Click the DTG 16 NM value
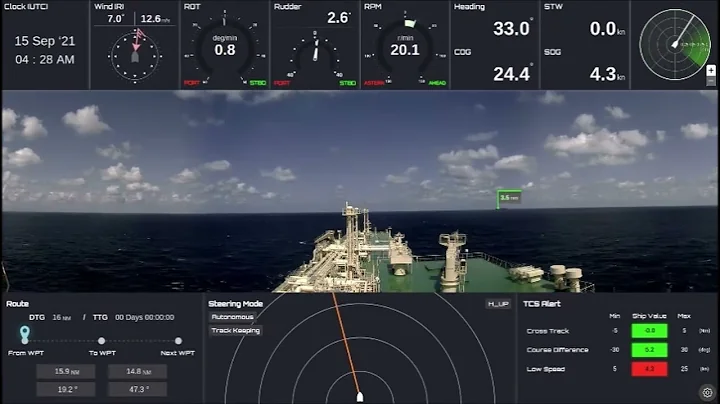 [x=62, y=317]
